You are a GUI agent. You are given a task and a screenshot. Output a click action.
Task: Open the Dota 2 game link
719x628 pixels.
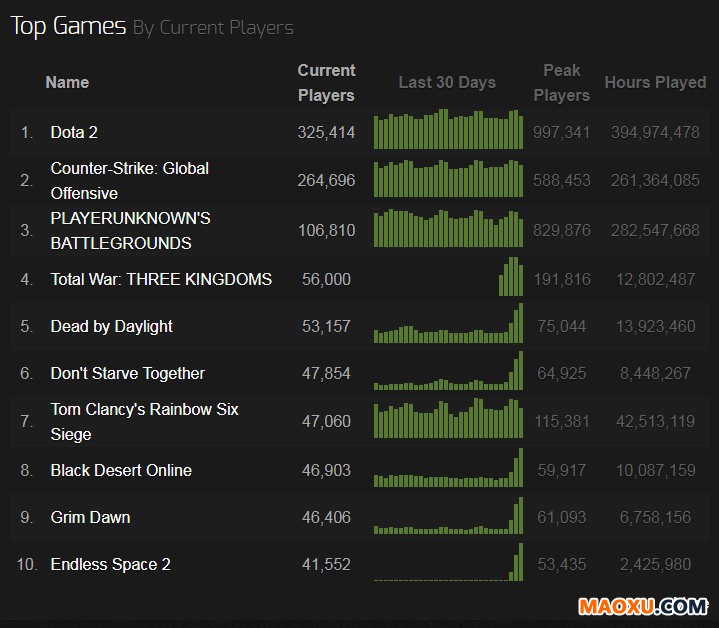(x=74, y=132)
